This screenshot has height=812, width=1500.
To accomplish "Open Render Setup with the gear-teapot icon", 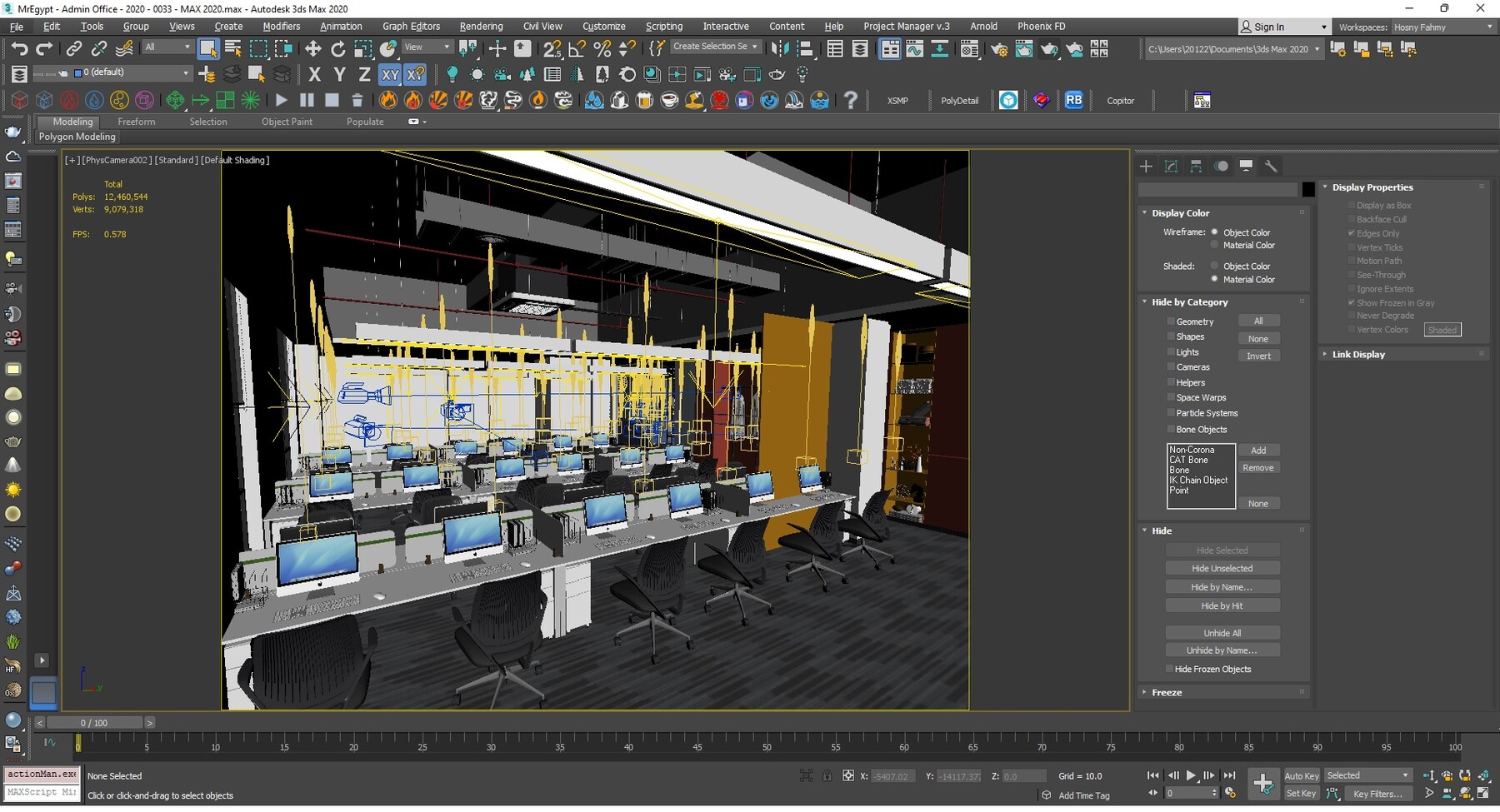I will 998,48.
